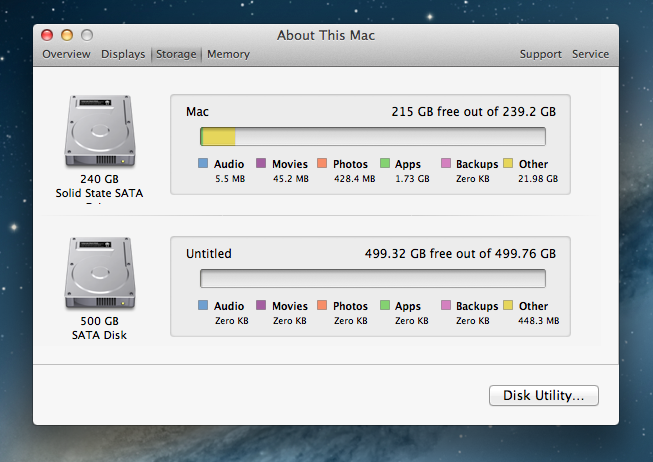Screen dimensions: 653x462
Task: Click the '448.3 MB' Other value
Action: point(538,321)
